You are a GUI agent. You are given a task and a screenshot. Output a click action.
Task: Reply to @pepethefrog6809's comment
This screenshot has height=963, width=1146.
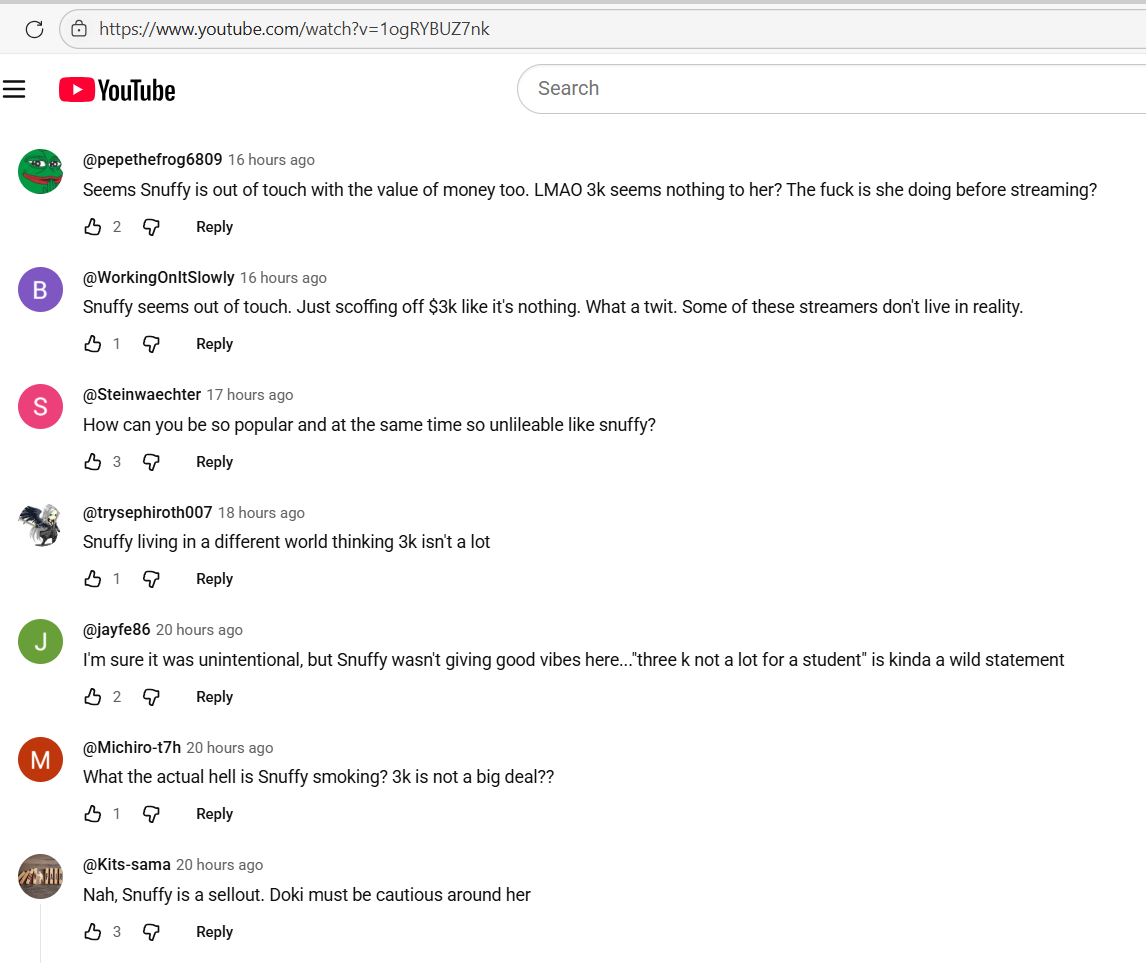coord(214,227)
